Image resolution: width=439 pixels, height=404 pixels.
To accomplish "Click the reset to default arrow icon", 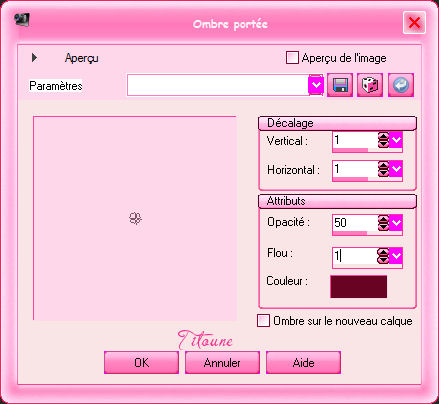I will [401, 85].
